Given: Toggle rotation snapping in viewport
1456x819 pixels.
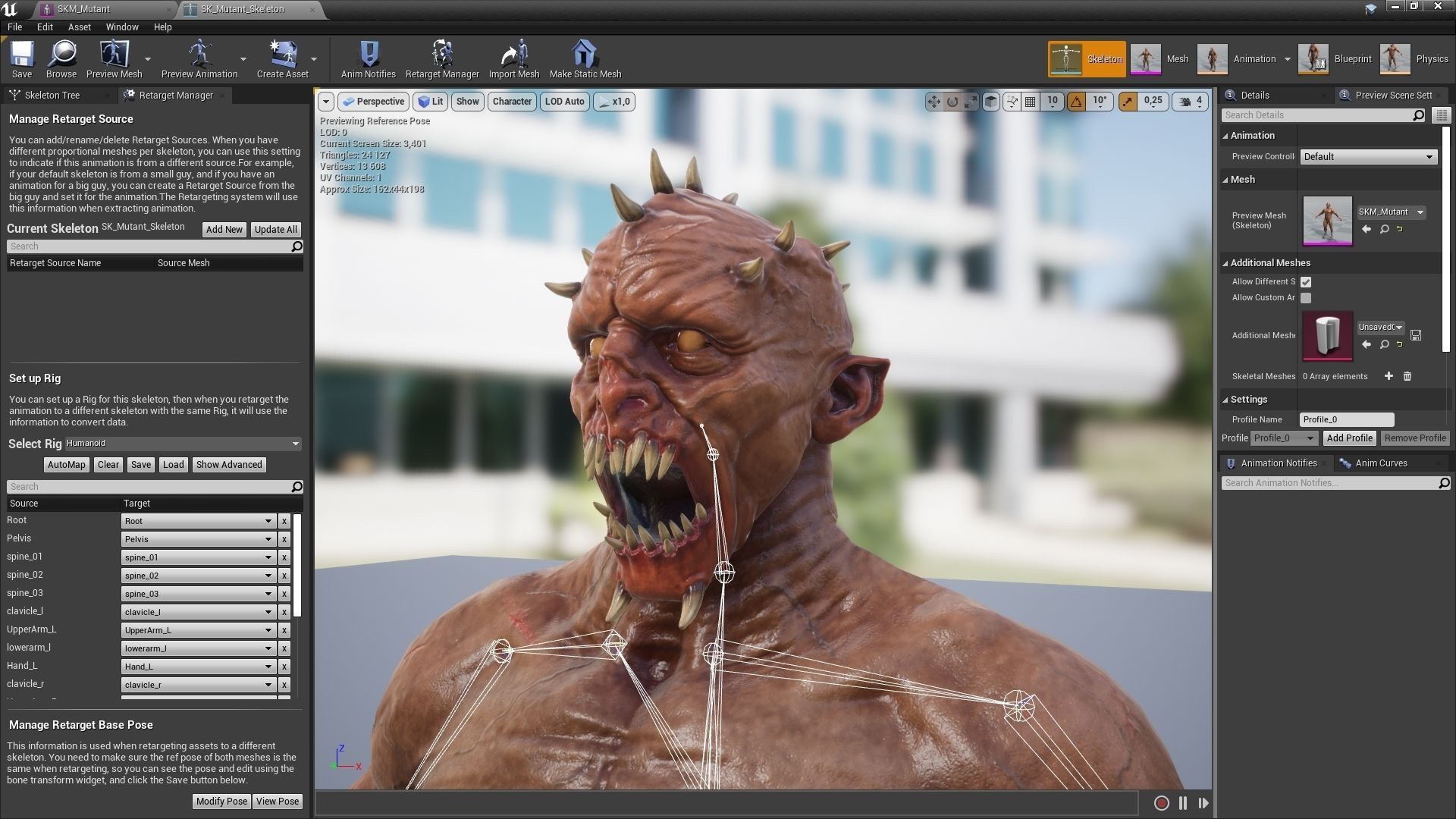Looking at the screenshot, I should click(x=1076, y=102).
